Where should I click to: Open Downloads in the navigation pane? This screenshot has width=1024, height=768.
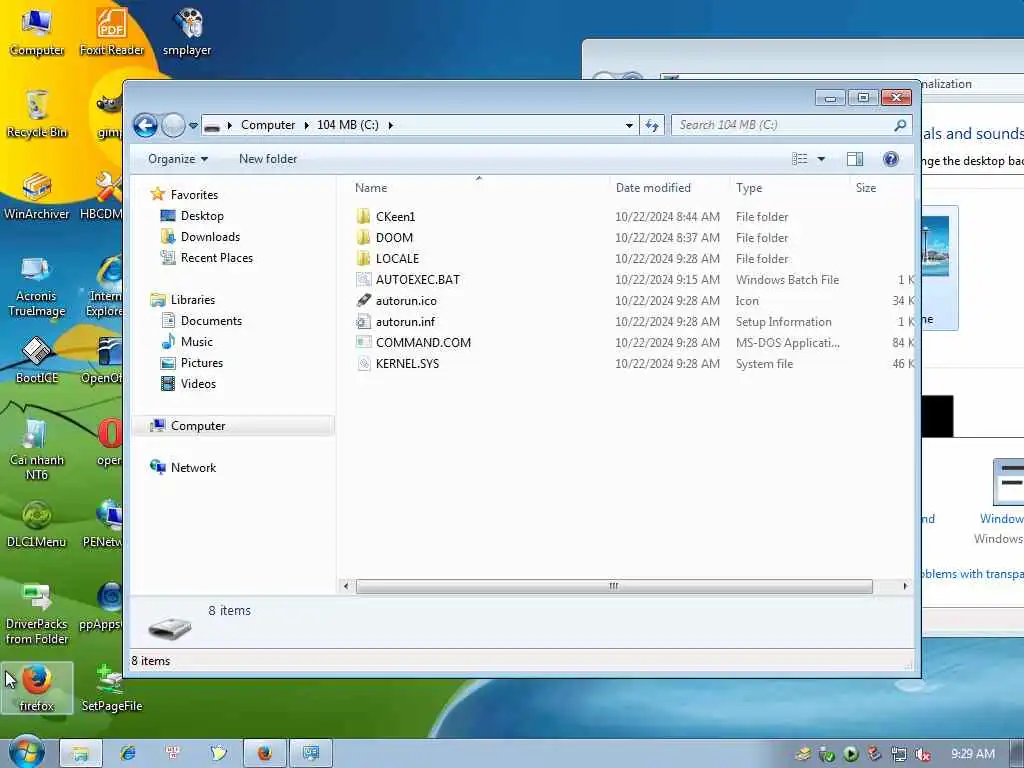(x=210, y=236)
